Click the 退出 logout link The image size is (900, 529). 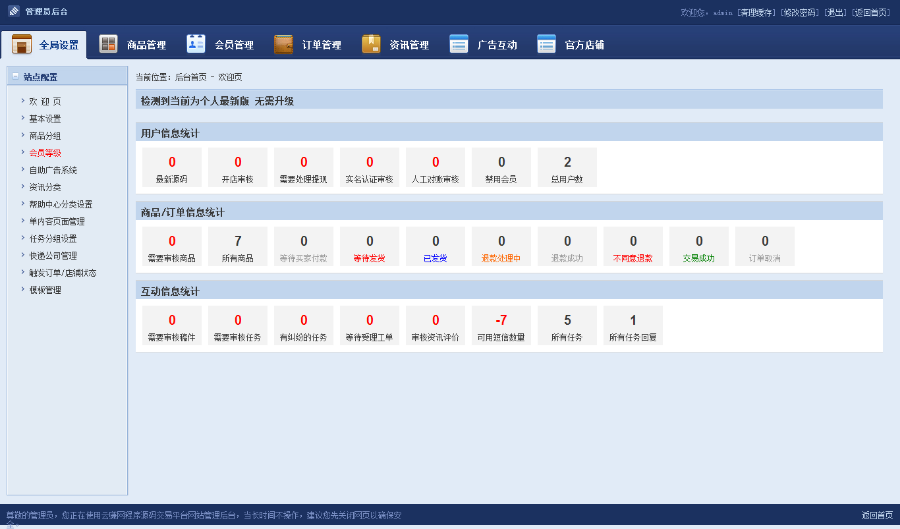coord(835,13)
